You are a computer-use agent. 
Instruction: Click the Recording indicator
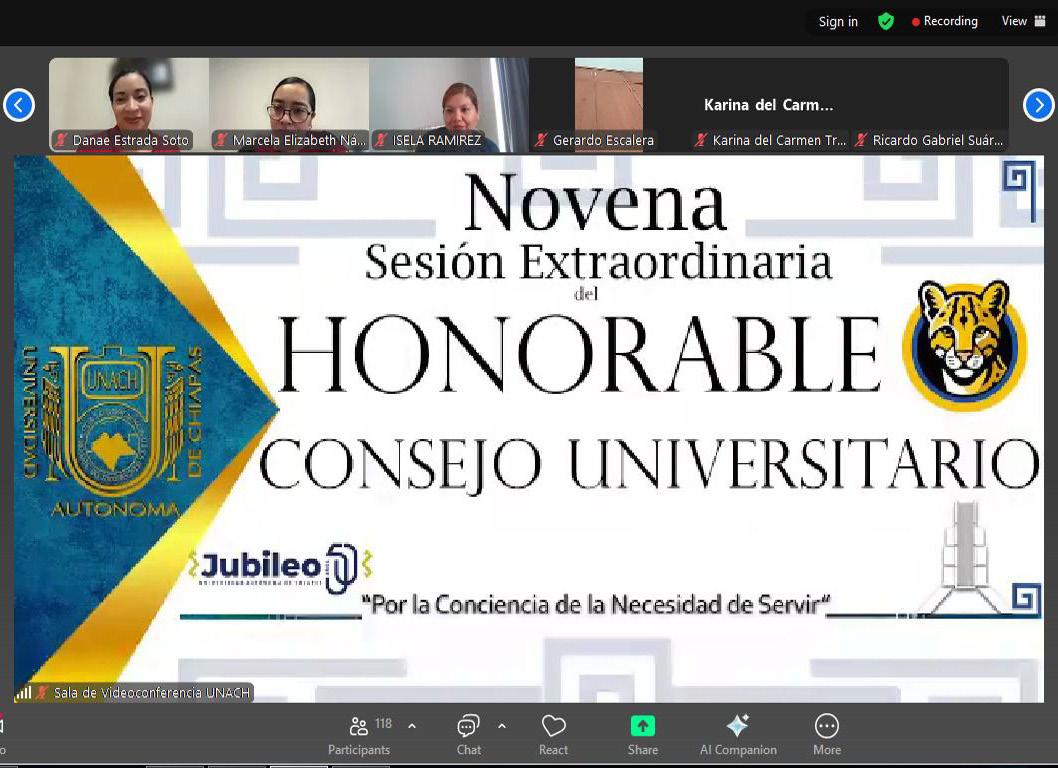click(x=945, y=22)
